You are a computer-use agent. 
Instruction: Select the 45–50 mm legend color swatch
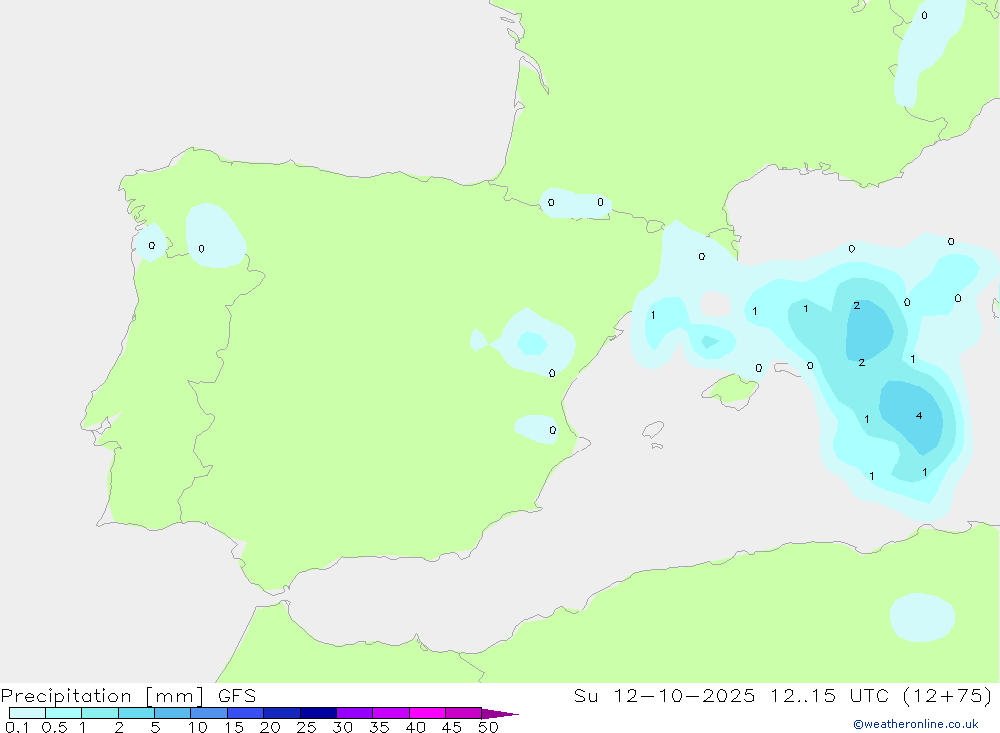pyautogui.click(x=464, y=713)
